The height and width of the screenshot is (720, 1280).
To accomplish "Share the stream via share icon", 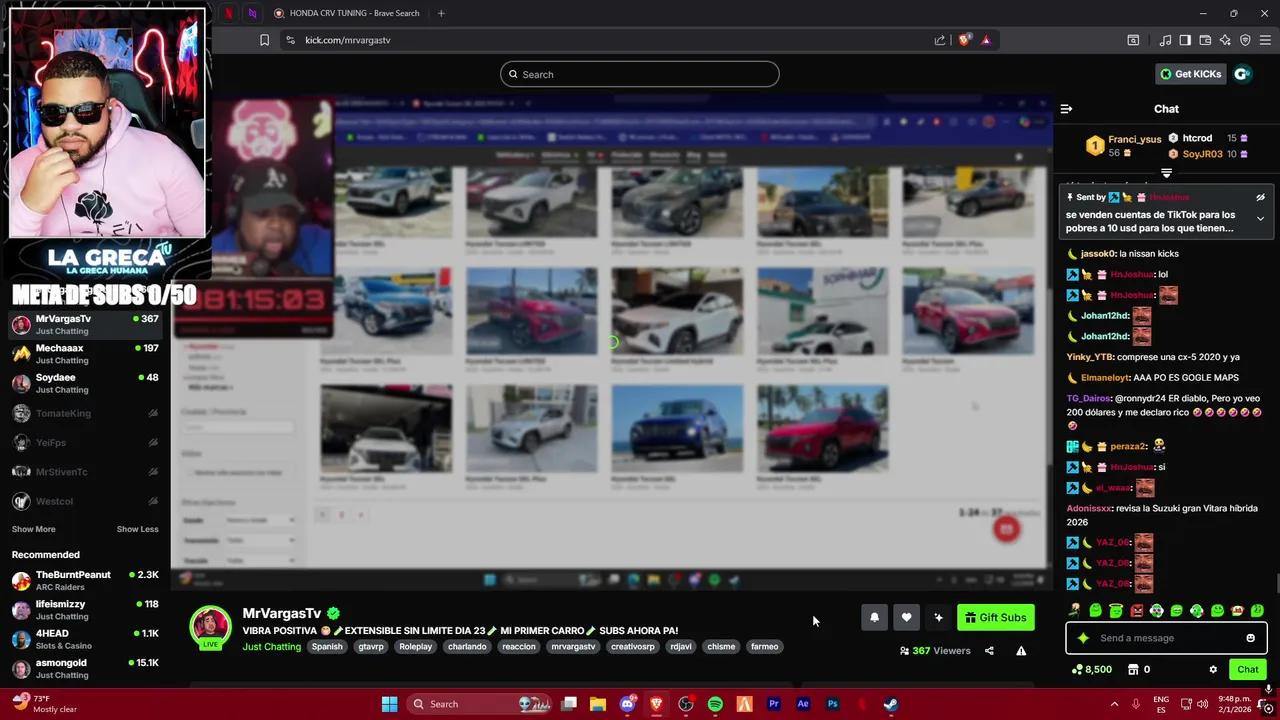I will [989, 651].
